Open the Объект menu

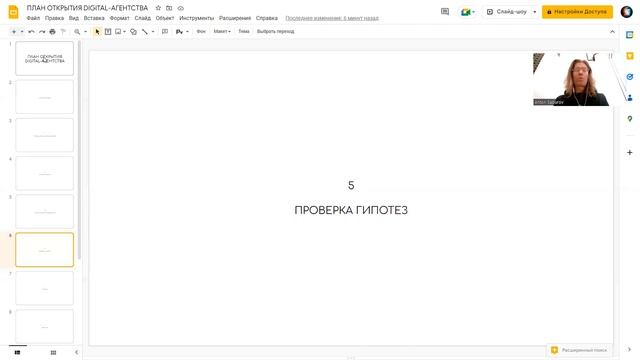(x=165, y=18)
